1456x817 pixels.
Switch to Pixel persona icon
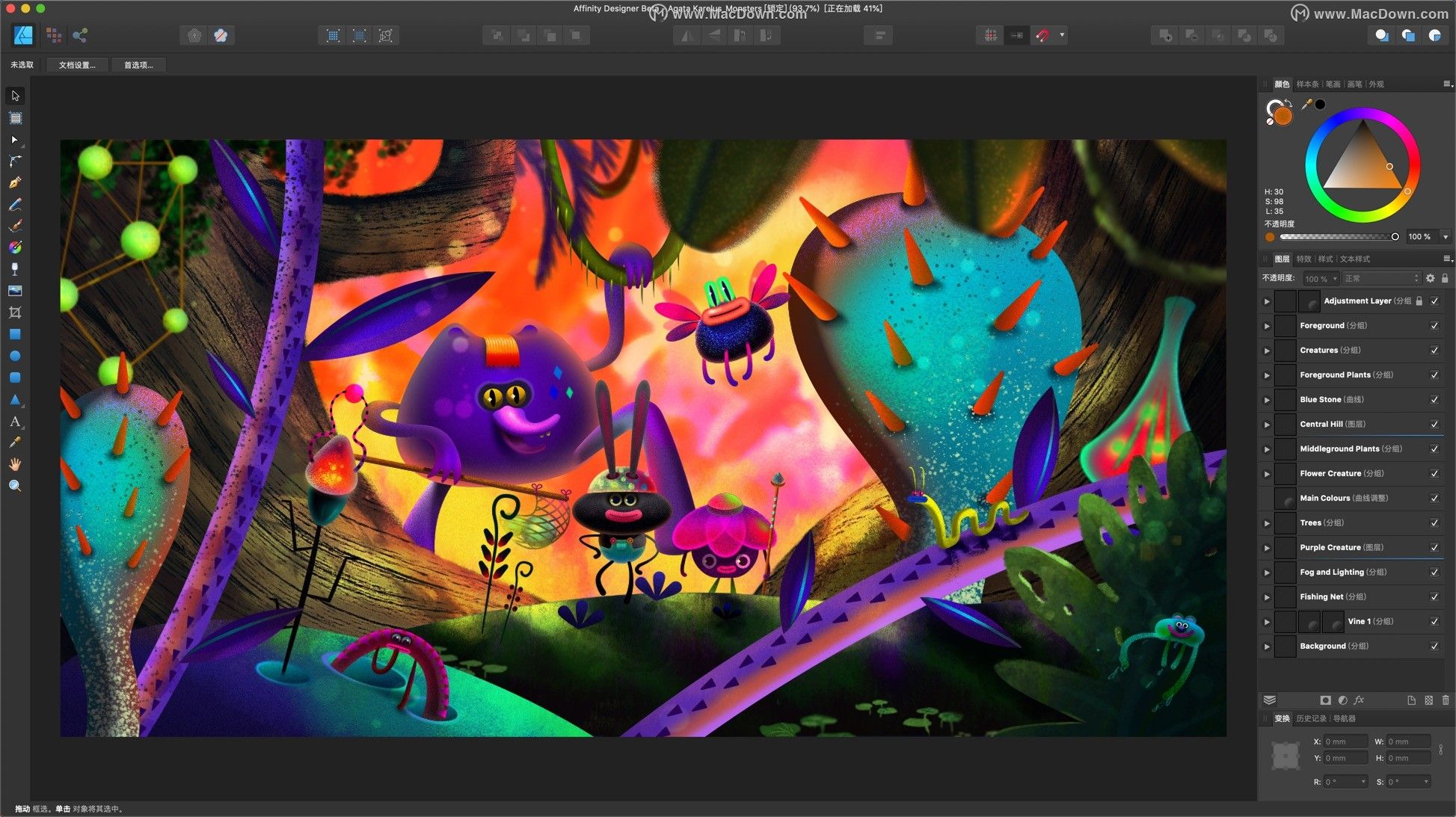point(54,35)
